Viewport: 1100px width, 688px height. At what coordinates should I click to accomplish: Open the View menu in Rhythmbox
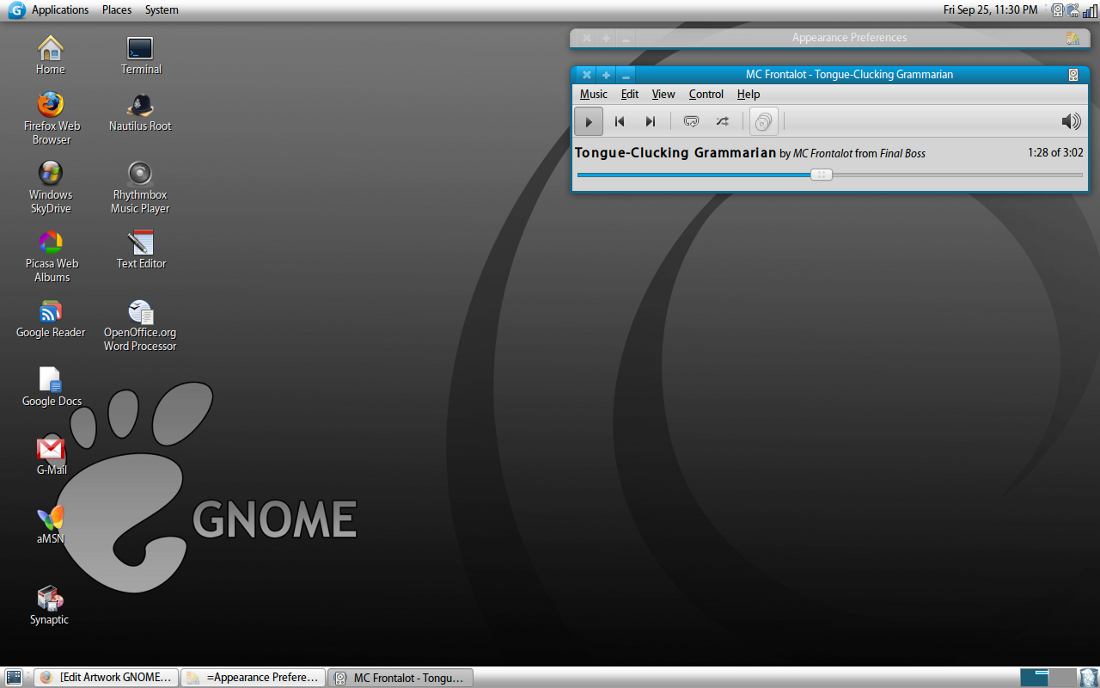663,94
